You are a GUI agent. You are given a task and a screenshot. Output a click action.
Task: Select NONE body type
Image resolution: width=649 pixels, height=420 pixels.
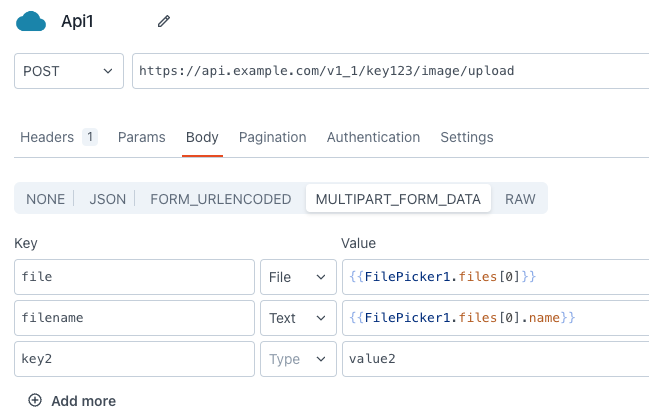pos(45,199)
